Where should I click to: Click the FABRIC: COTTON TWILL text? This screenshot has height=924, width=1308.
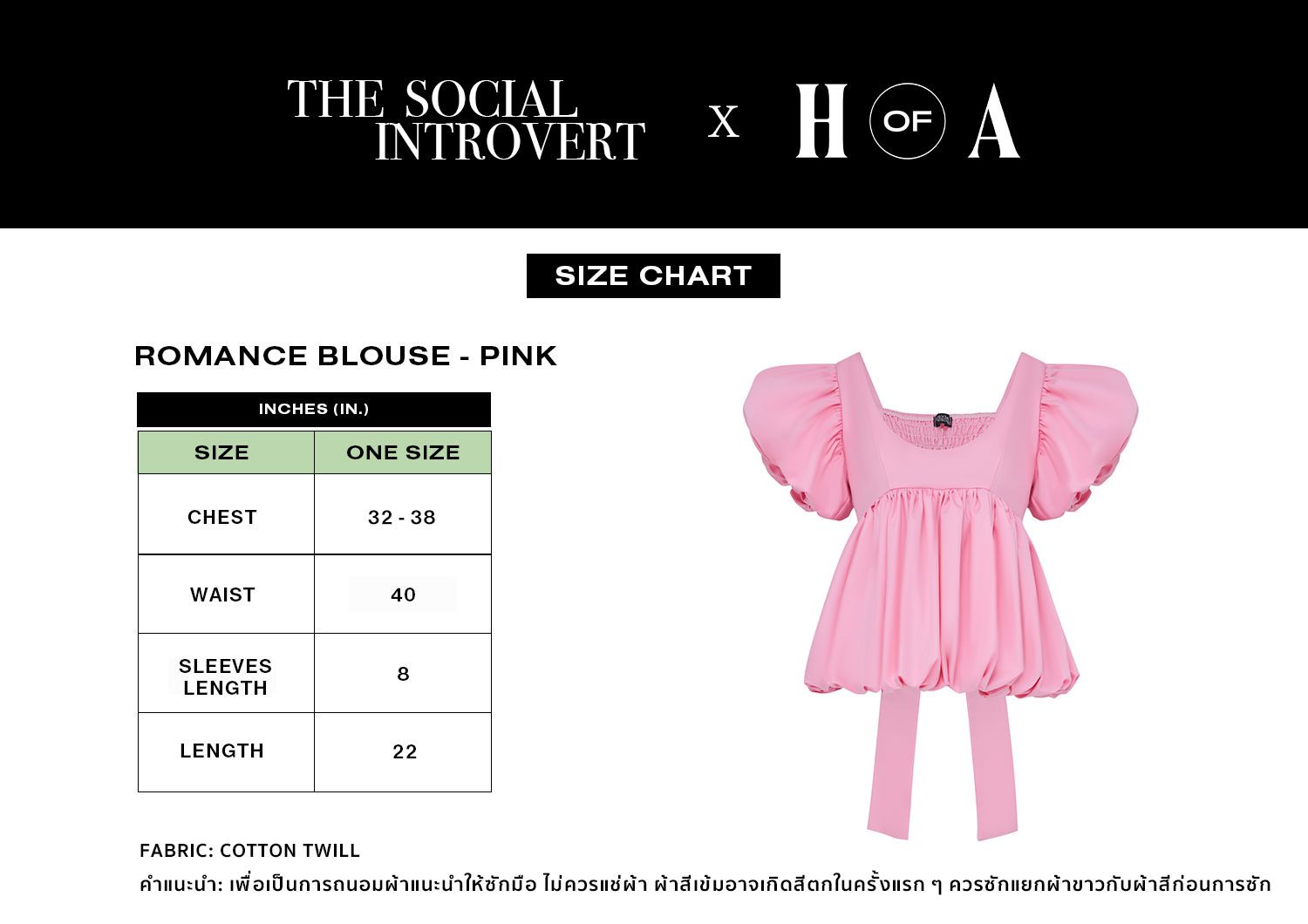[x=249, y=851]
